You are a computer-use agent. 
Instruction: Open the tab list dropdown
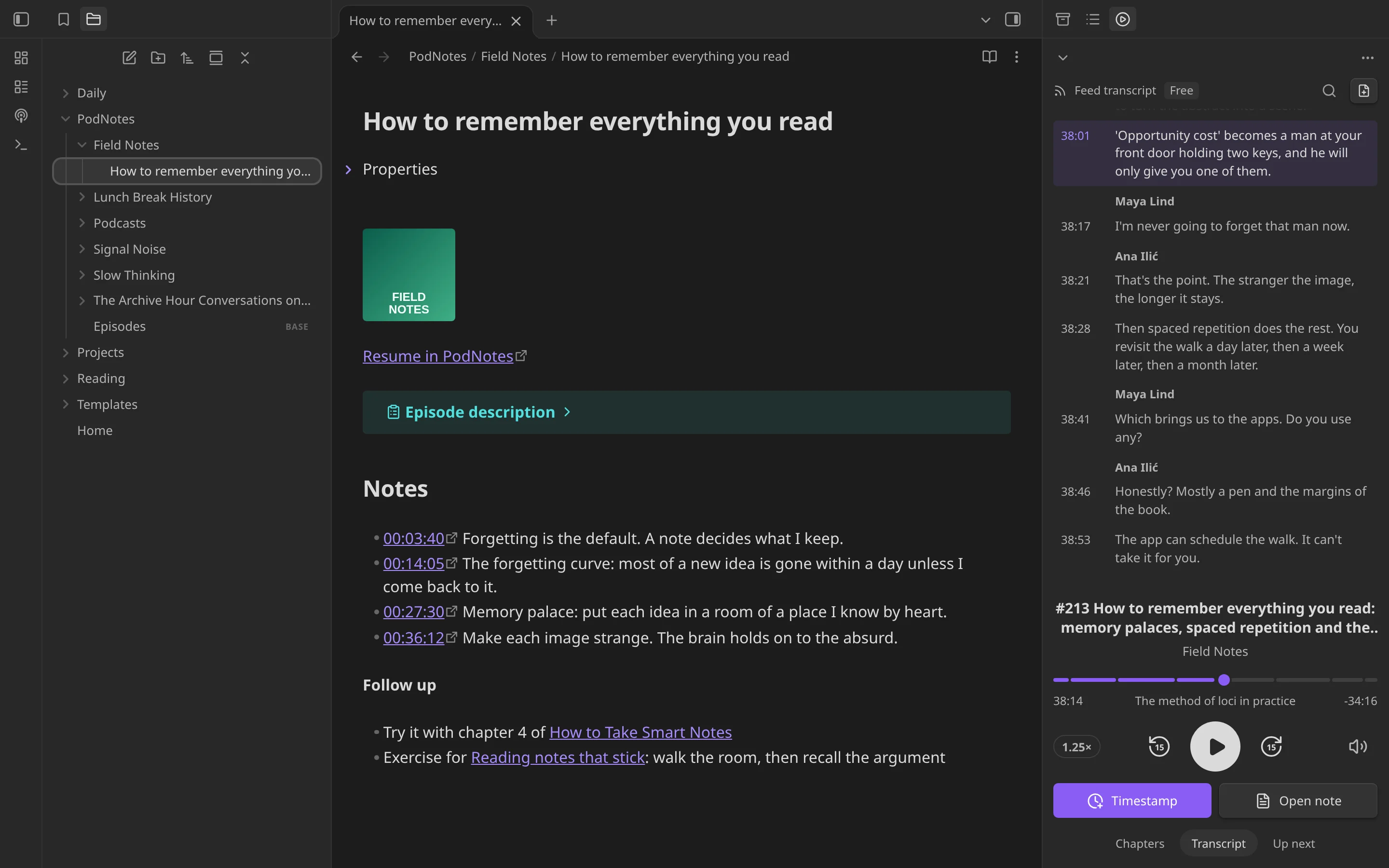coord(985,19)
